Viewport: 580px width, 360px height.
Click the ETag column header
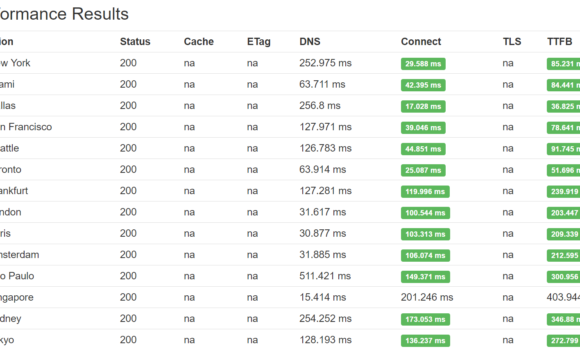[259, 42]
